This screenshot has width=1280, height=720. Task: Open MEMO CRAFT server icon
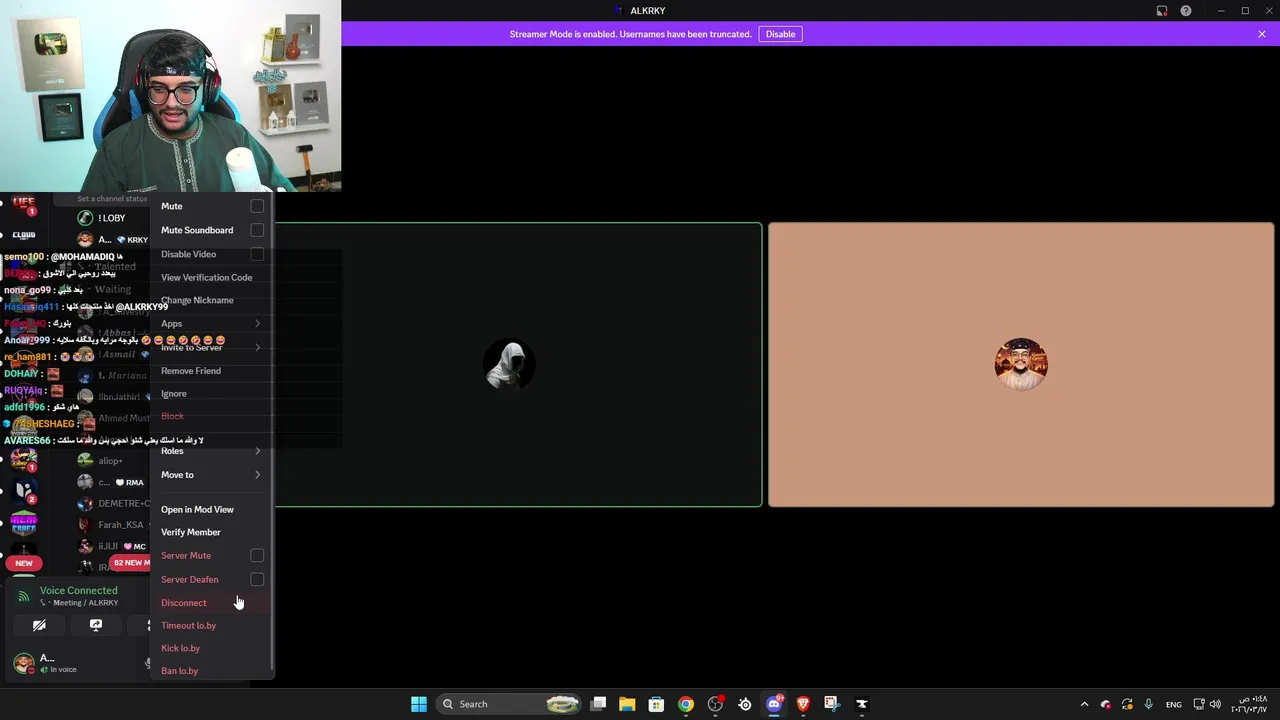coord(24,525)
